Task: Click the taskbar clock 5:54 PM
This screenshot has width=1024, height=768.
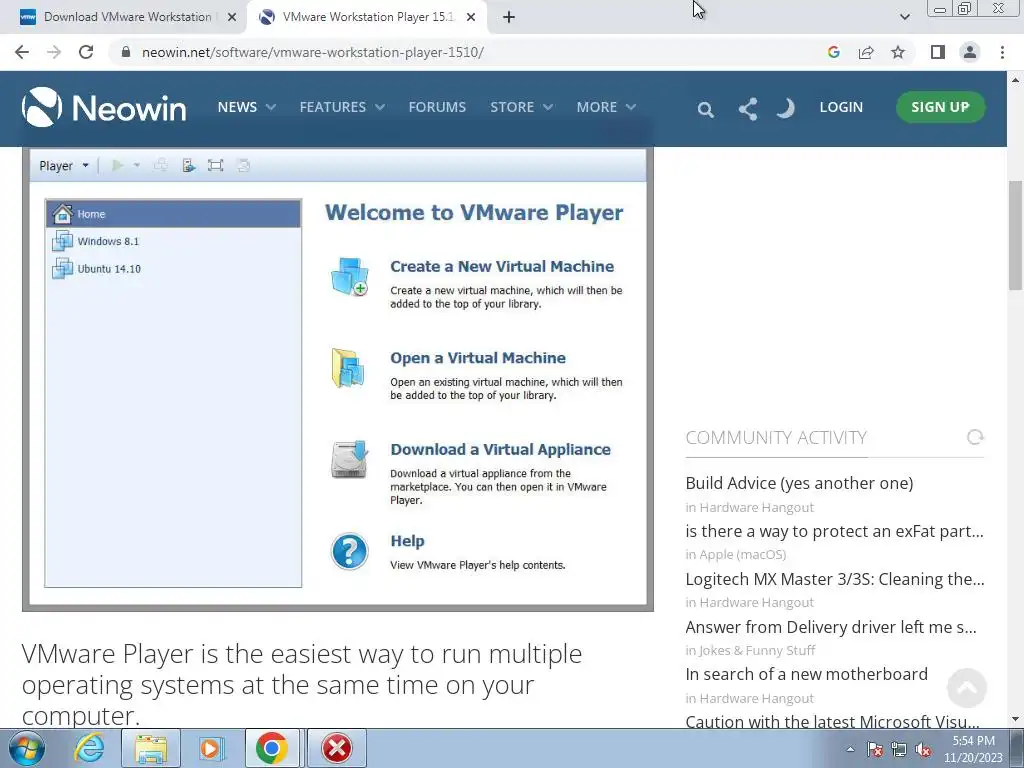Action: 973,749
